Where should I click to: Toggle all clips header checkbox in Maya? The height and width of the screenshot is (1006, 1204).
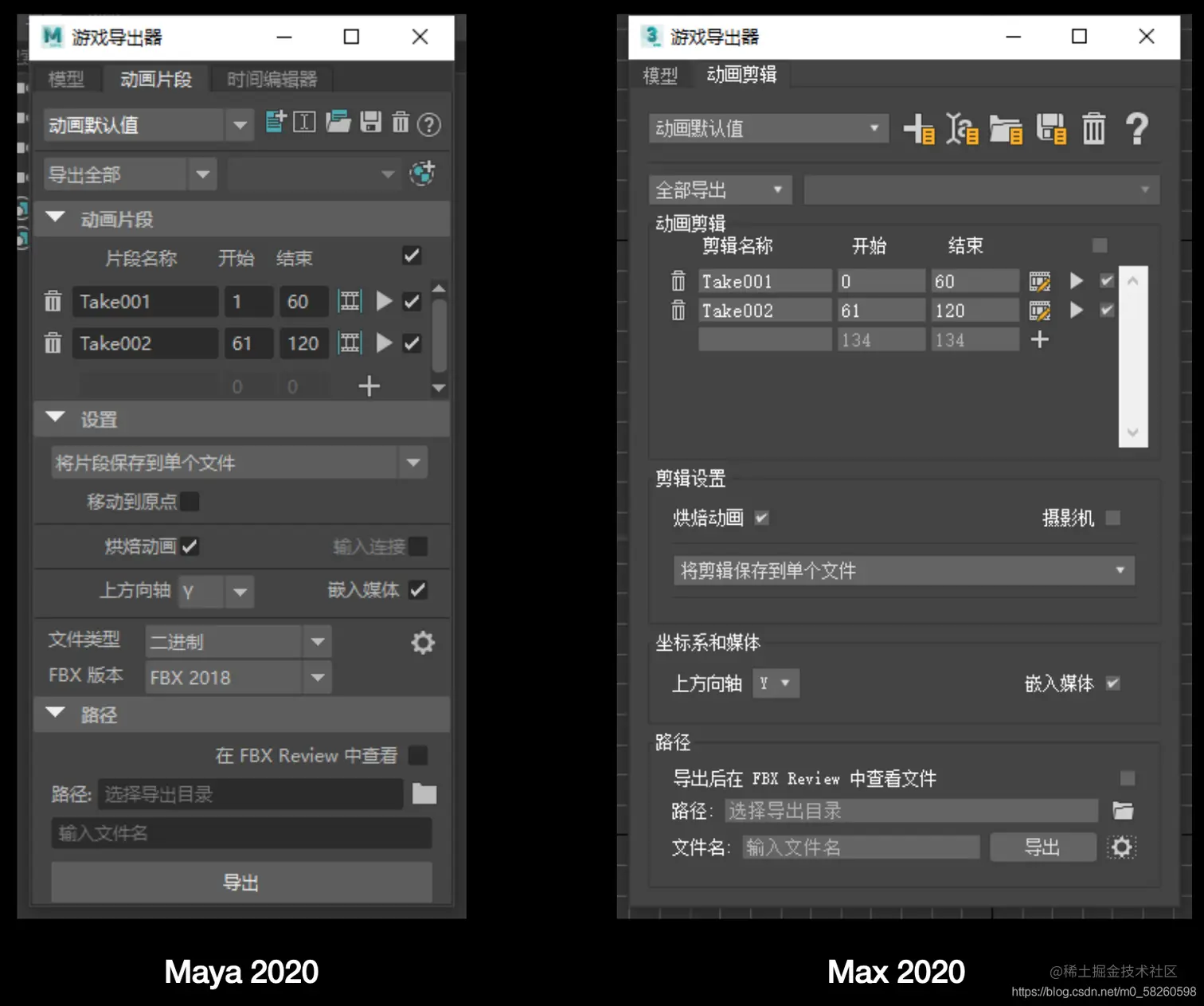pos(412,256)
